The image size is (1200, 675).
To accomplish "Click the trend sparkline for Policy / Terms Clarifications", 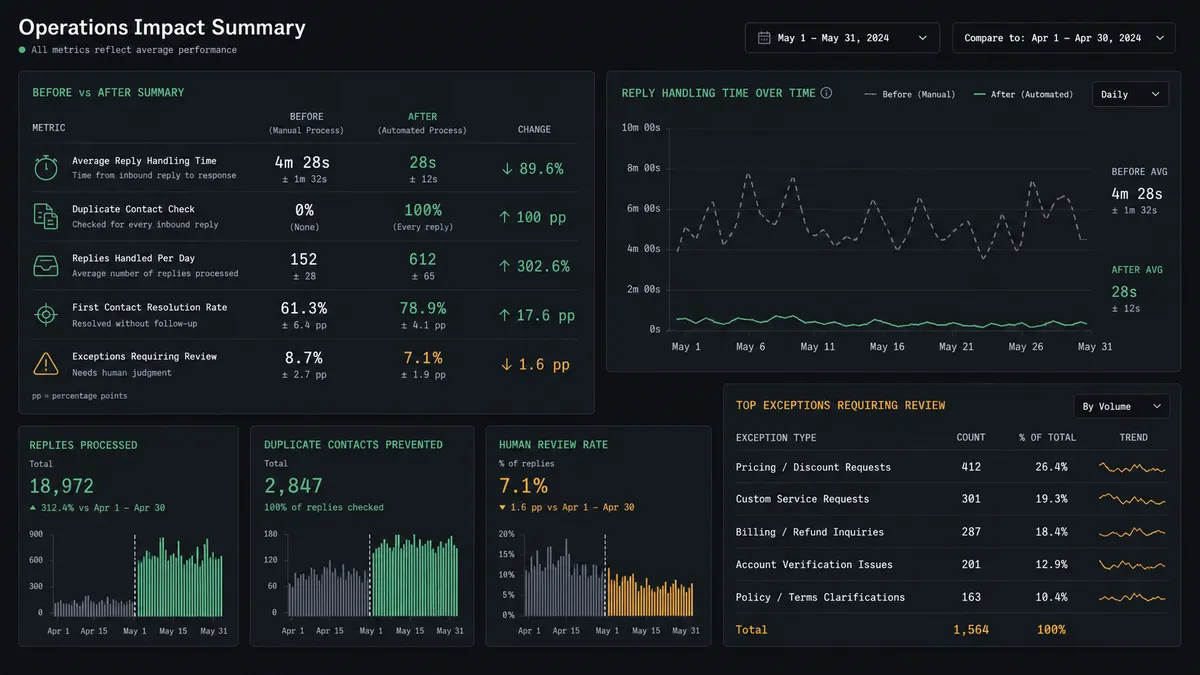I will [x=1132, y=597].
